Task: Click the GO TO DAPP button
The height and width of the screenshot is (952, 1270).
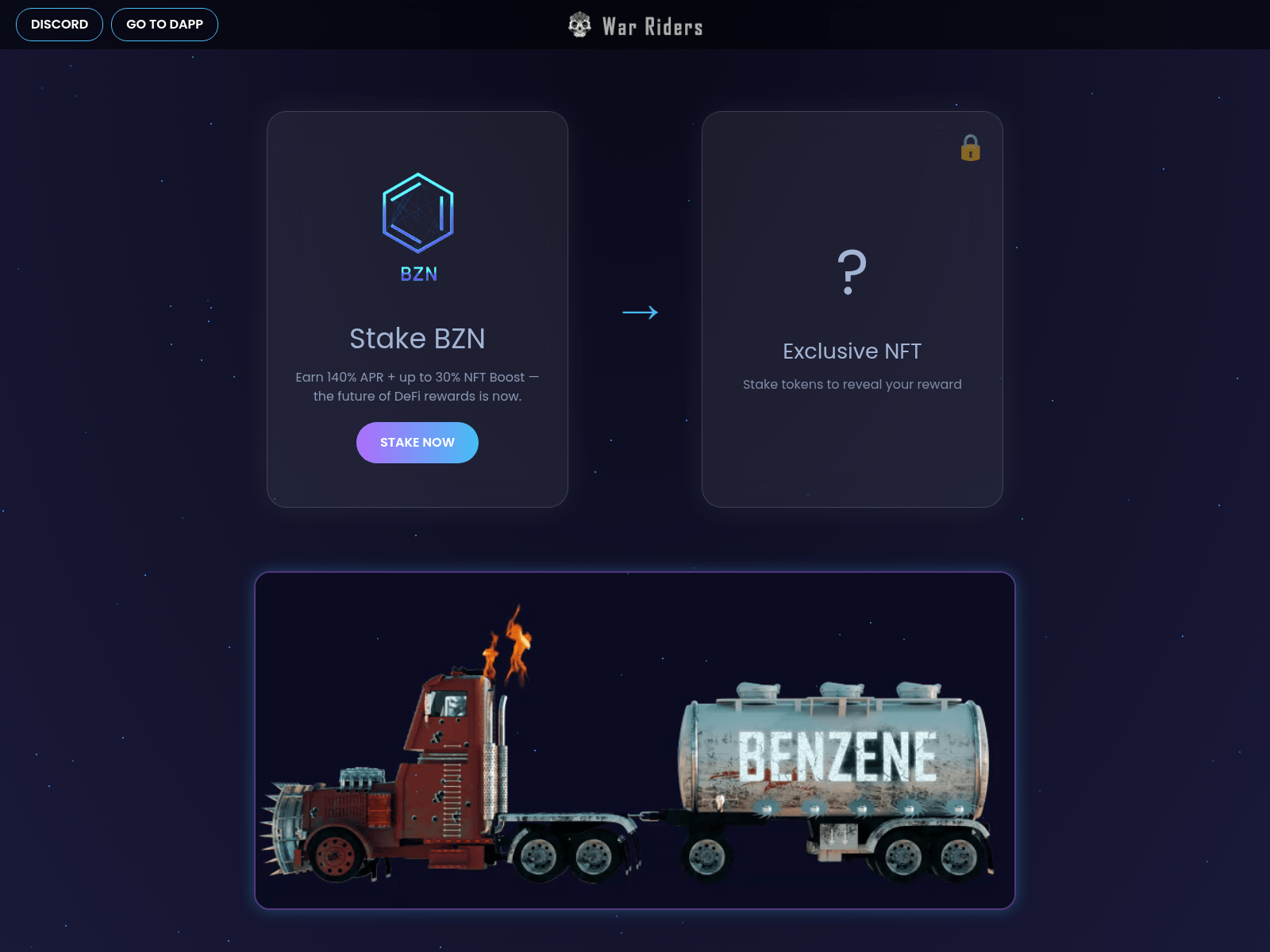Action: [164, 25]
